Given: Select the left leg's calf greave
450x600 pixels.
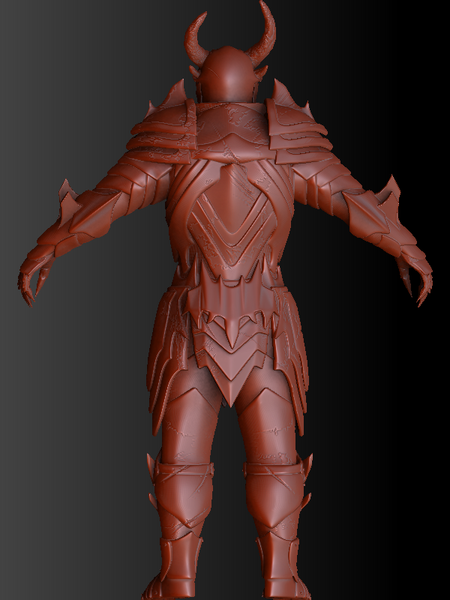Looking at the screenshot, I should [x=182, y=497].
